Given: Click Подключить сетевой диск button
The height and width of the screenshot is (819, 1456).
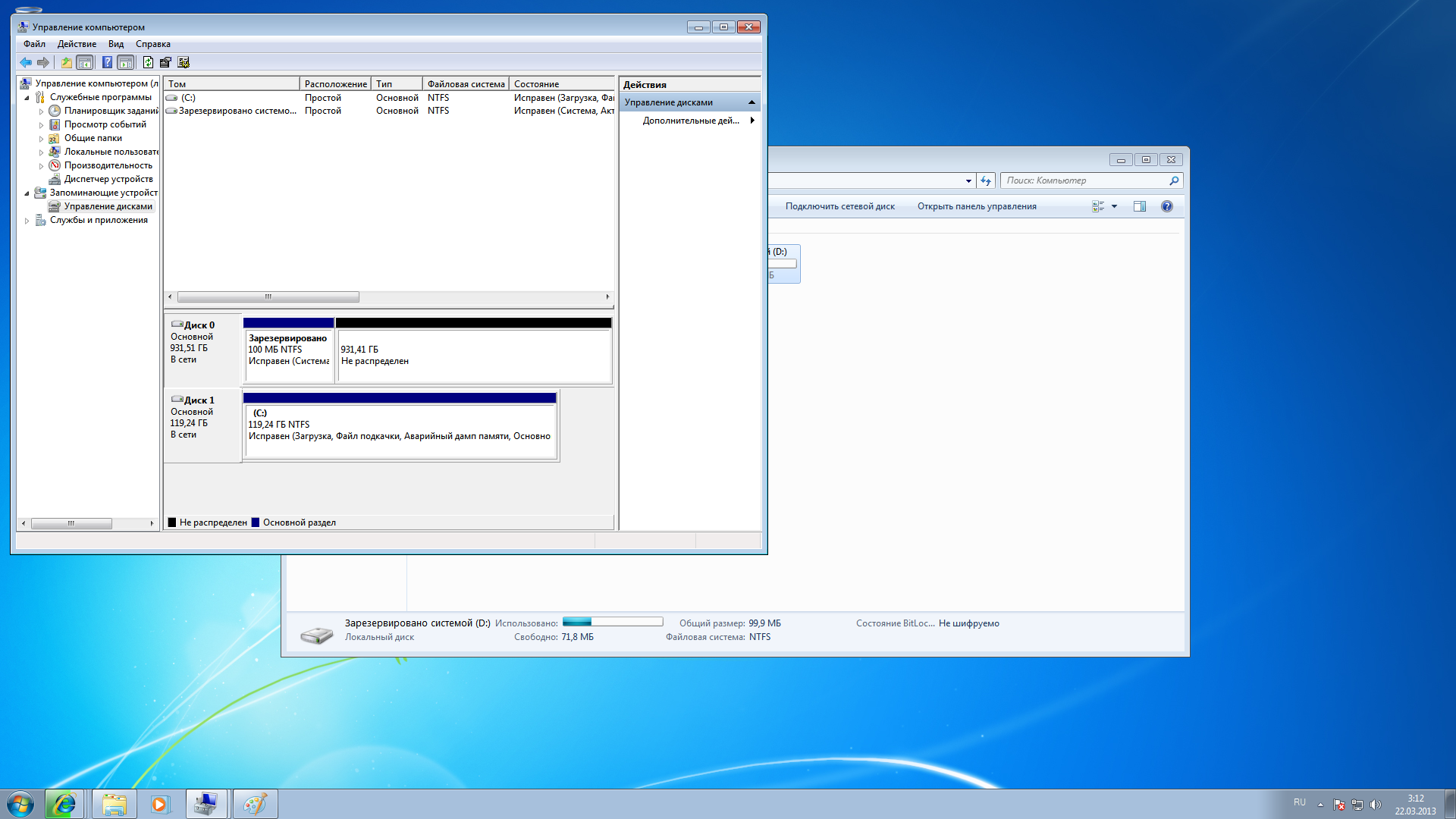Looking at the screenshot, I should tap(839, 206).
